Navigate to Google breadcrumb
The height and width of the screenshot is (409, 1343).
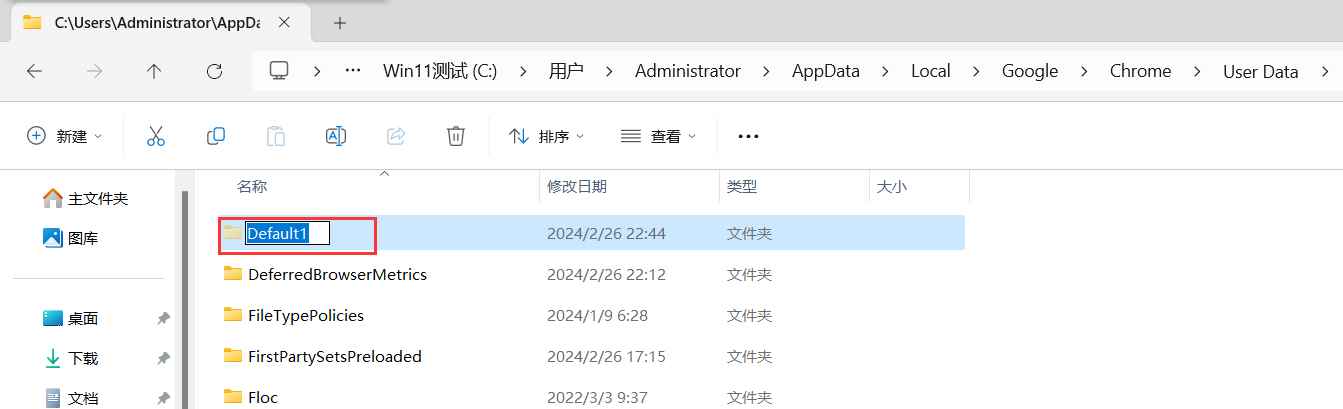pyautogui.click(x=1030, y=71)
